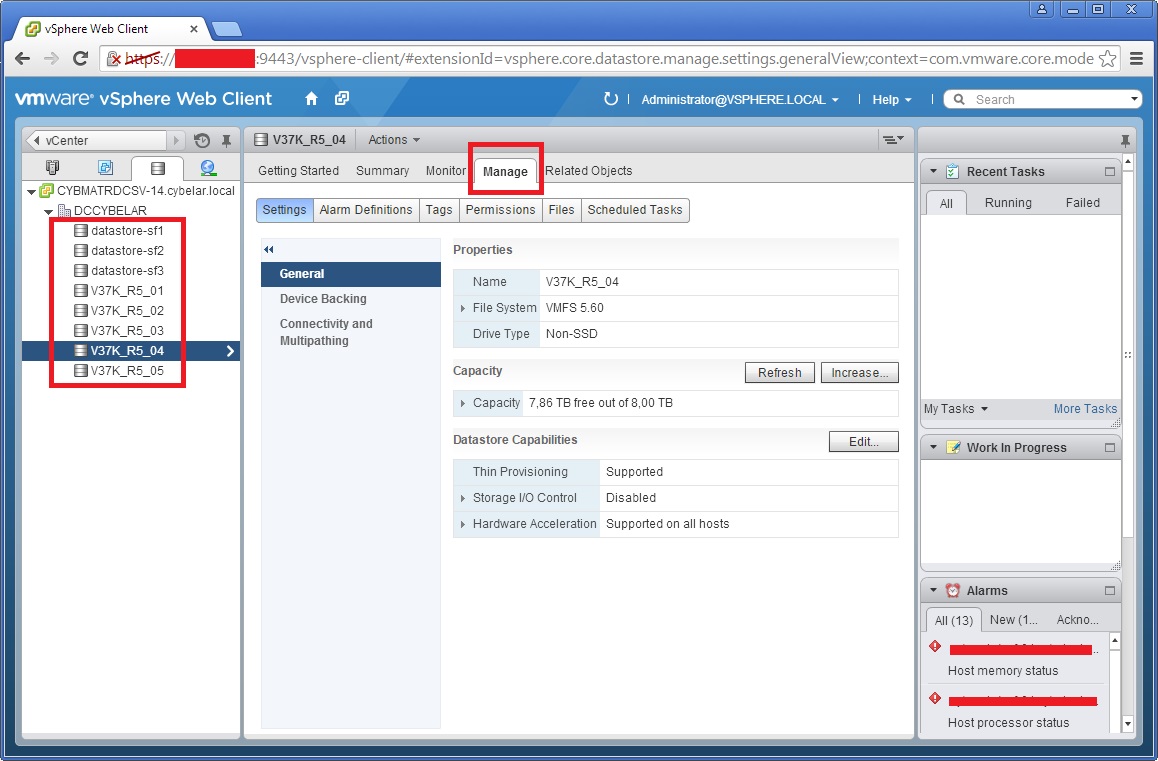The width and height of the screenshot is (1158, 761).
Task: Open the Related Objects tab
Action: click(589, 171)
